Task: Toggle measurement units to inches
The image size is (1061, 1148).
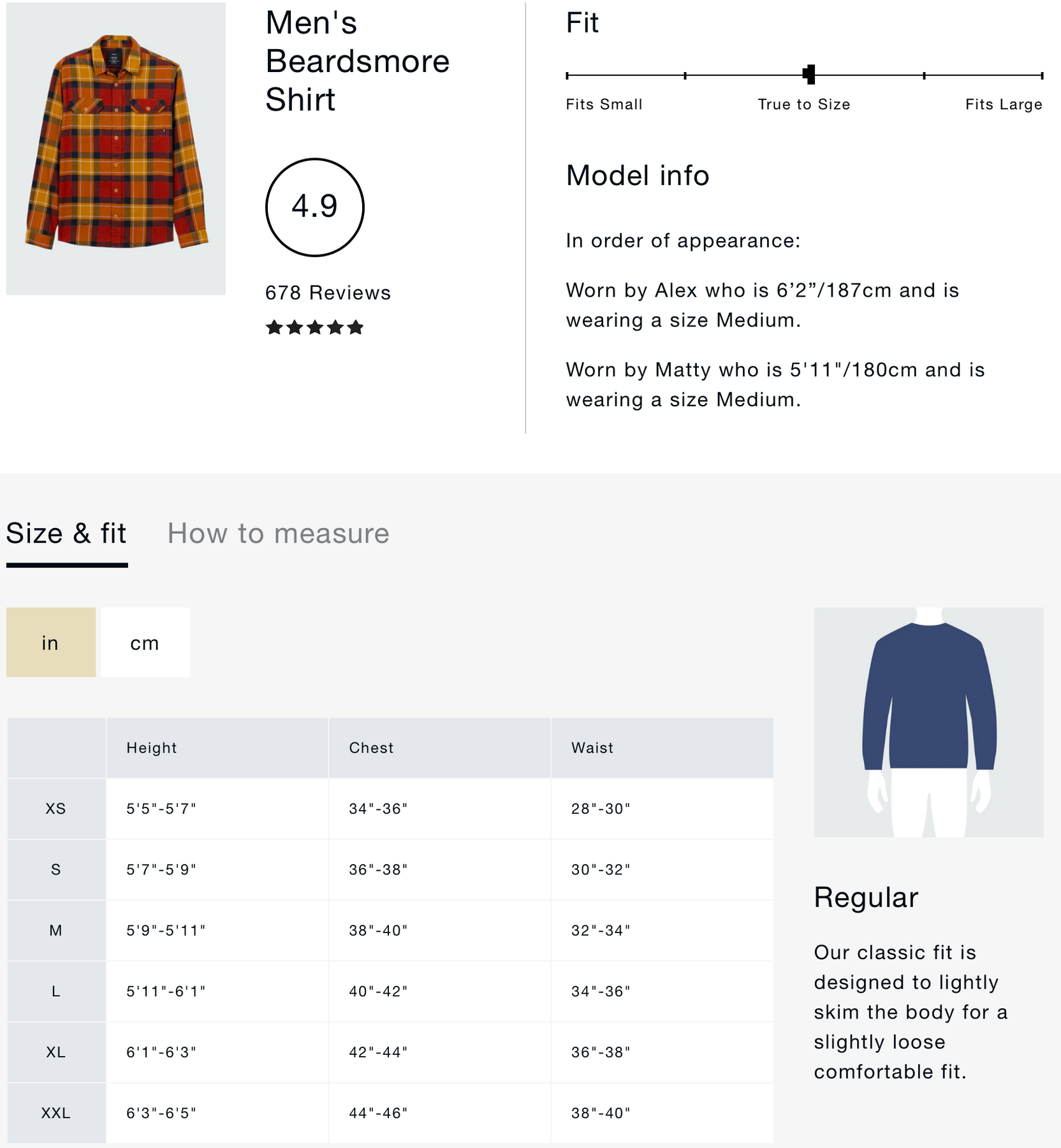Action: coord(50,643)
